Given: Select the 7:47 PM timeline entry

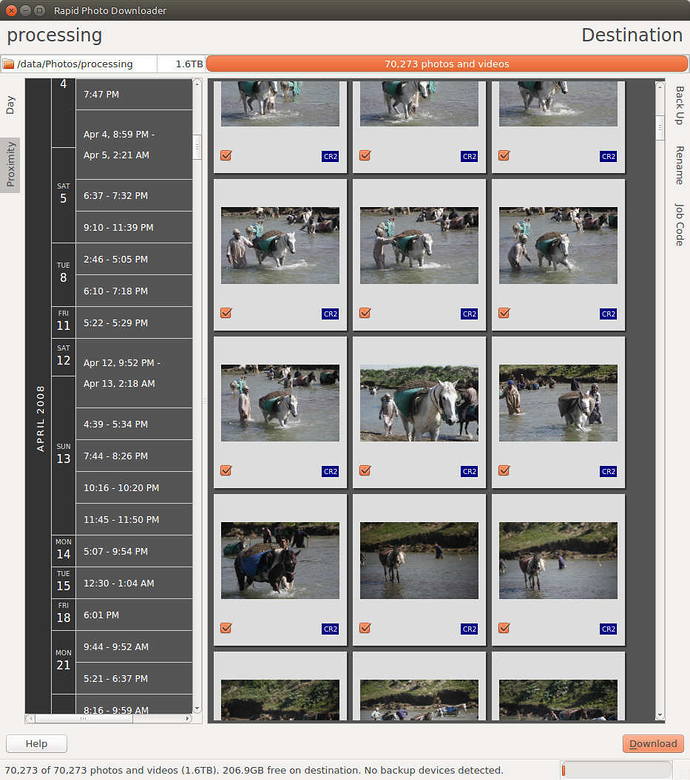Looking at the screenshot, I should coord(134,94).
